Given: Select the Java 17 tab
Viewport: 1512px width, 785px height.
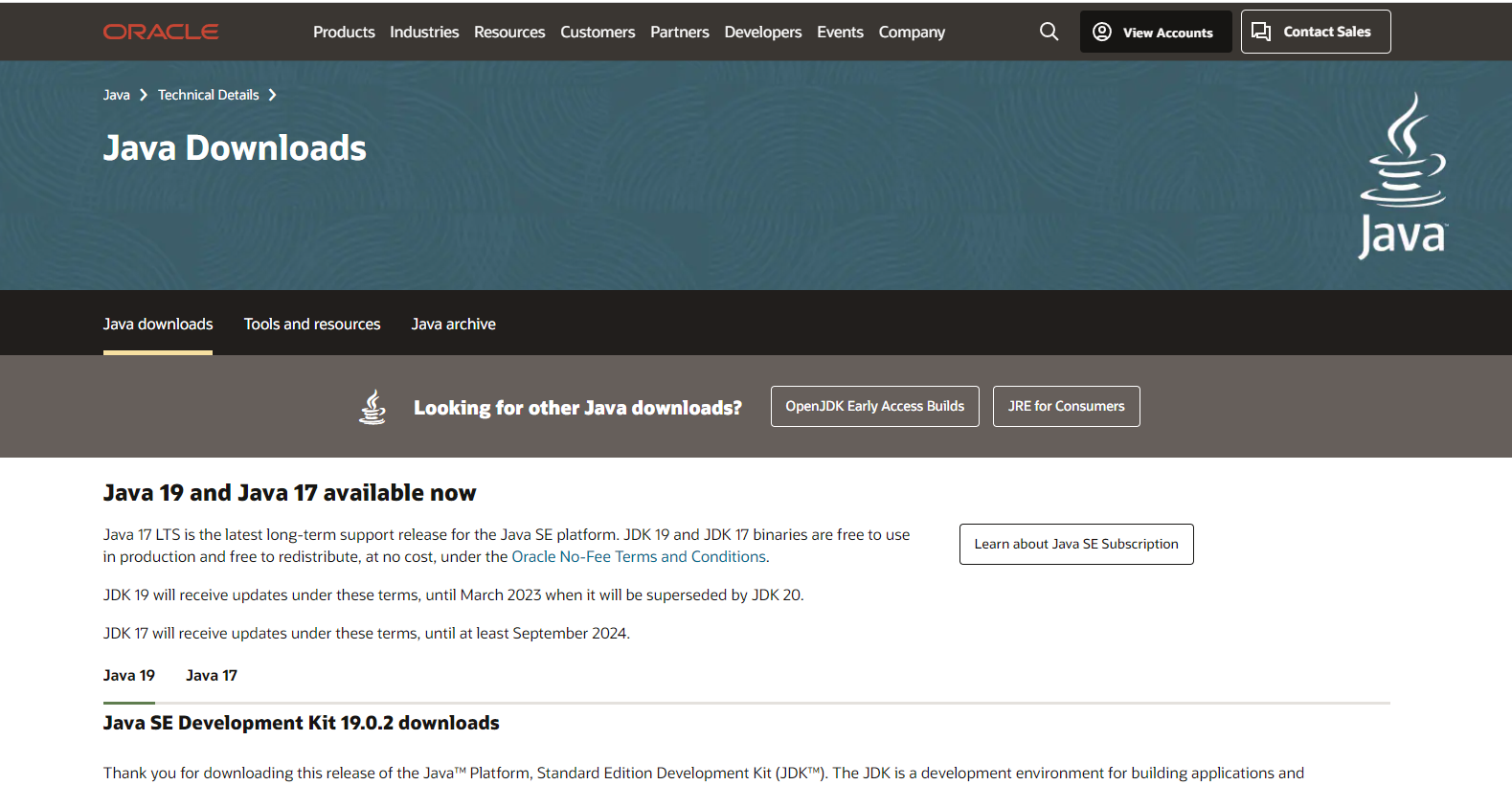Looking at the screenshot, I should 212,676.
